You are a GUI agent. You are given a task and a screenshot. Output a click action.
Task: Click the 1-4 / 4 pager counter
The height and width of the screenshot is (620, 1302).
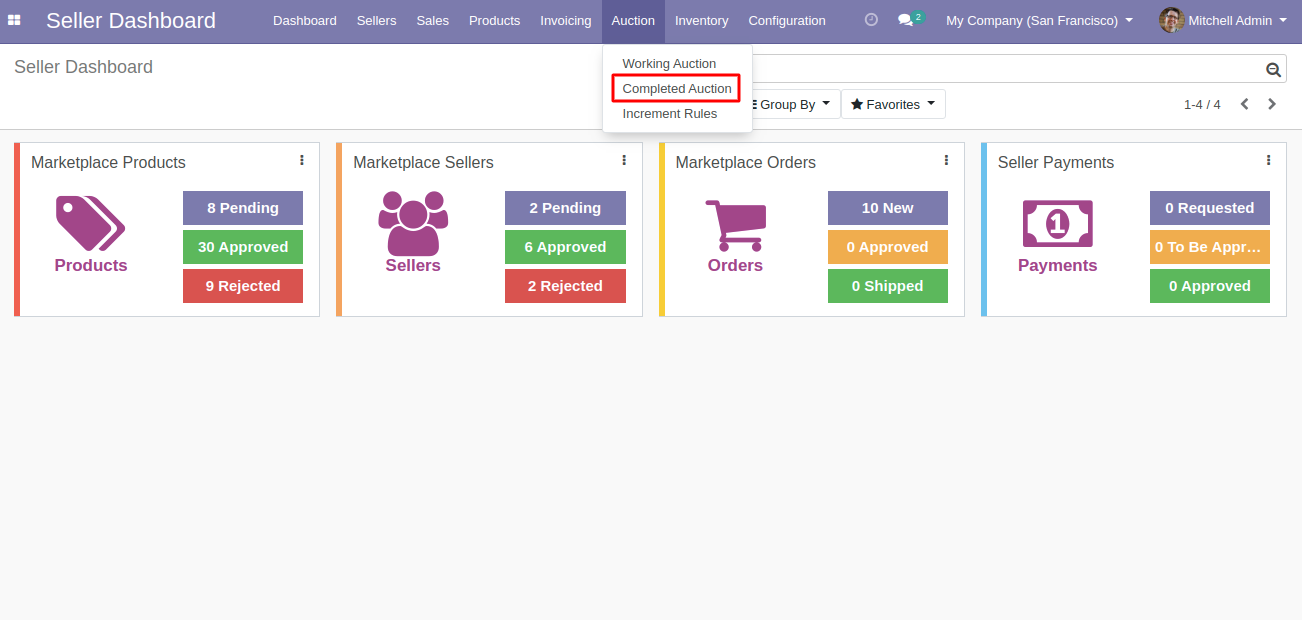click(1202, 104)
